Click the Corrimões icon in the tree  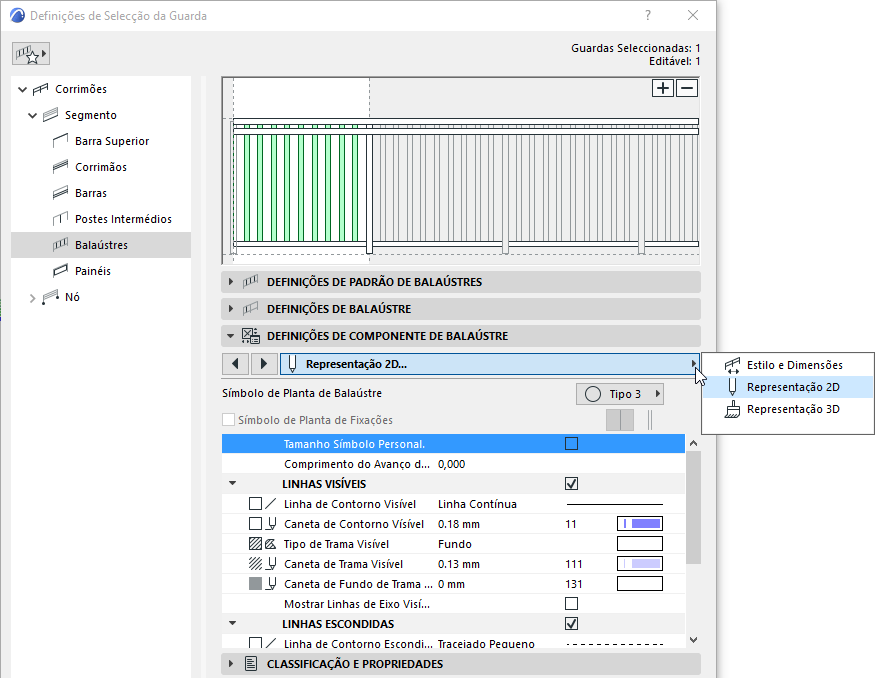[x=41, y=88]
